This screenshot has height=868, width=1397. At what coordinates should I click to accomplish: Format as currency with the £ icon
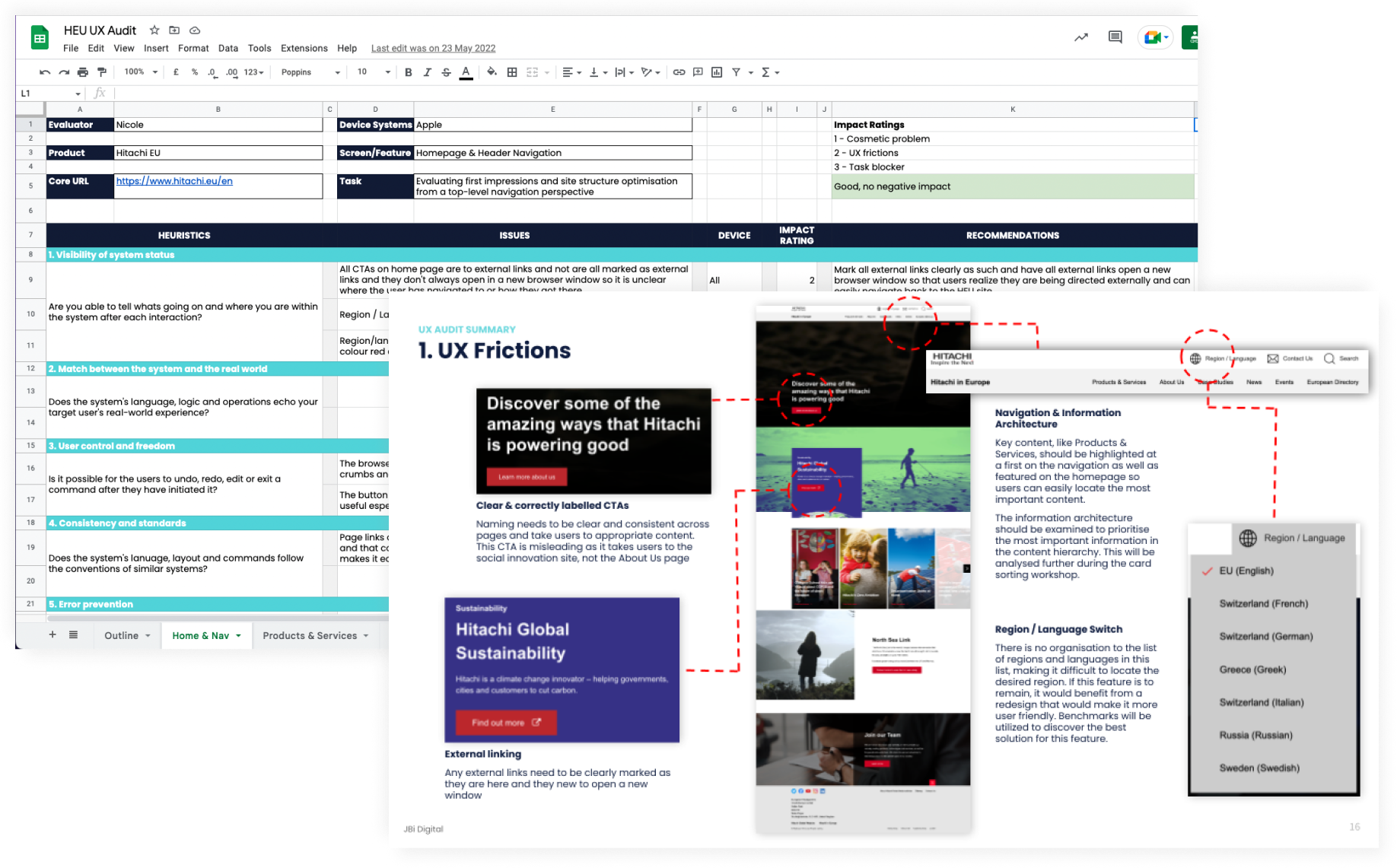pos(176,72)
